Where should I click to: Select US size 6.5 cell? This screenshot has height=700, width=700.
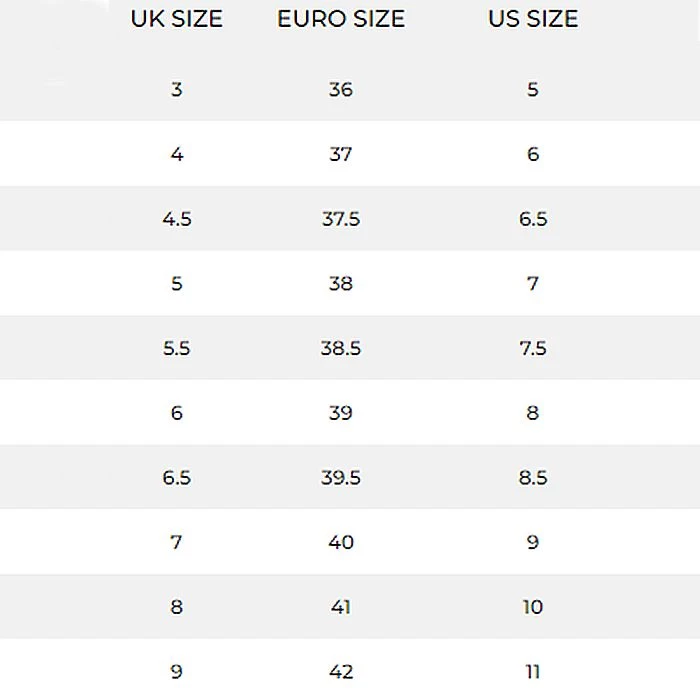coord(533,219)
